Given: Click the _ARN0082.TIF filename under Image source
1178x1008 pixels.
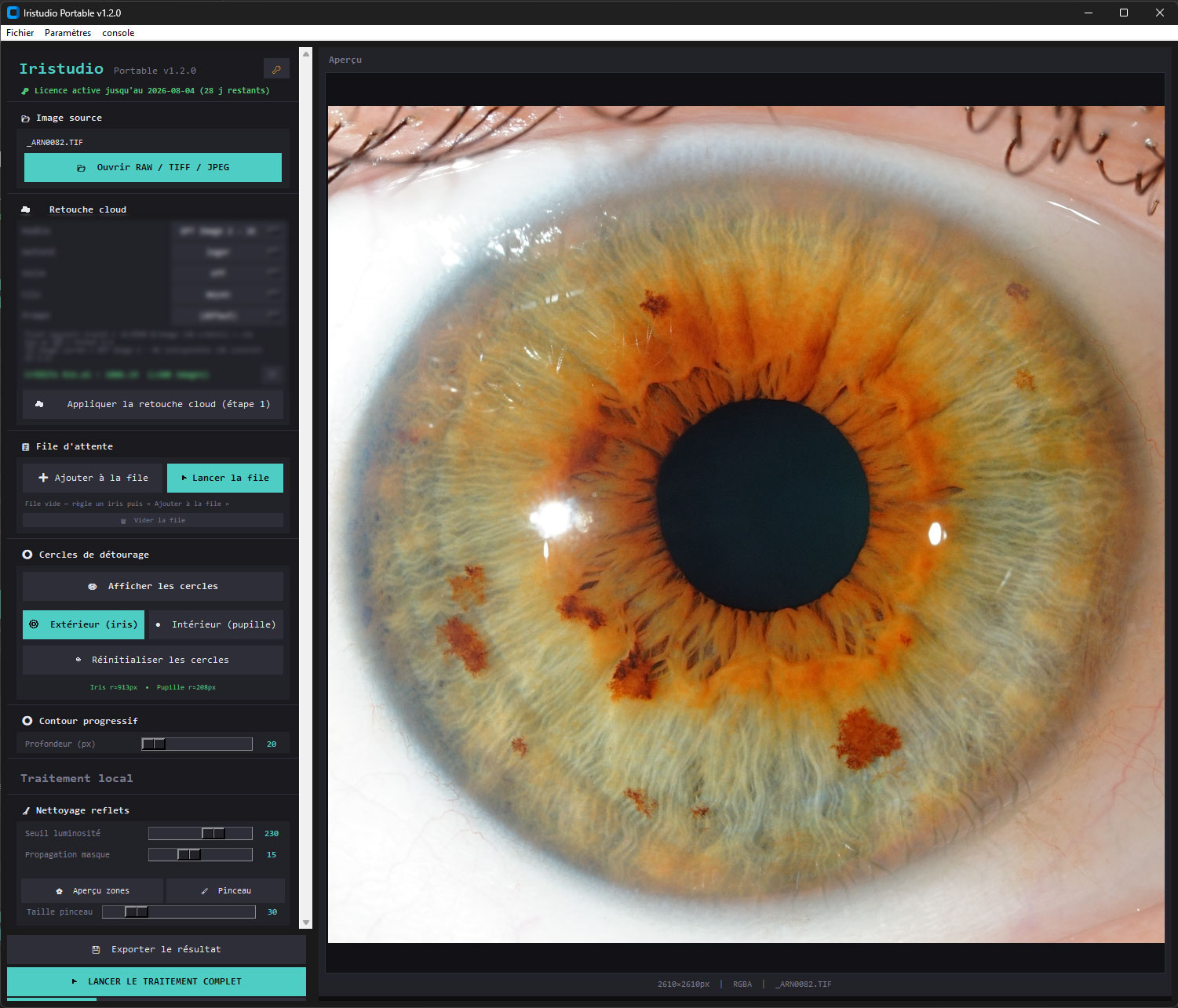Looking at the screenshot, I should [x=55, y=142].
